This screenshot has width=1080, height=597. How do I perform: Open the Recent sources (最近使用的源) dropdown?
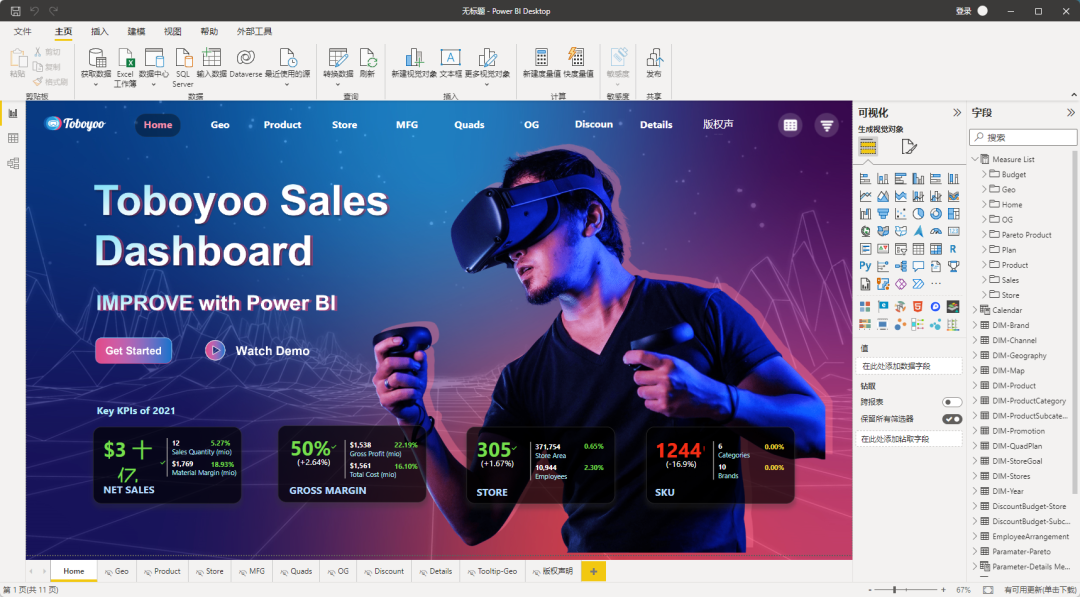(x=287, y=85)
